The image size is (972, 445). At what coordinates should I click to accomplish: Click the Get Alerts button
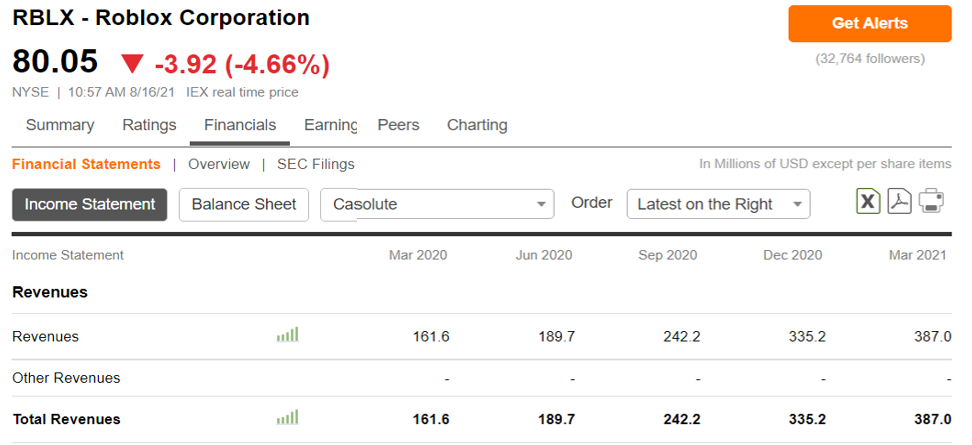tap(870, 24)
